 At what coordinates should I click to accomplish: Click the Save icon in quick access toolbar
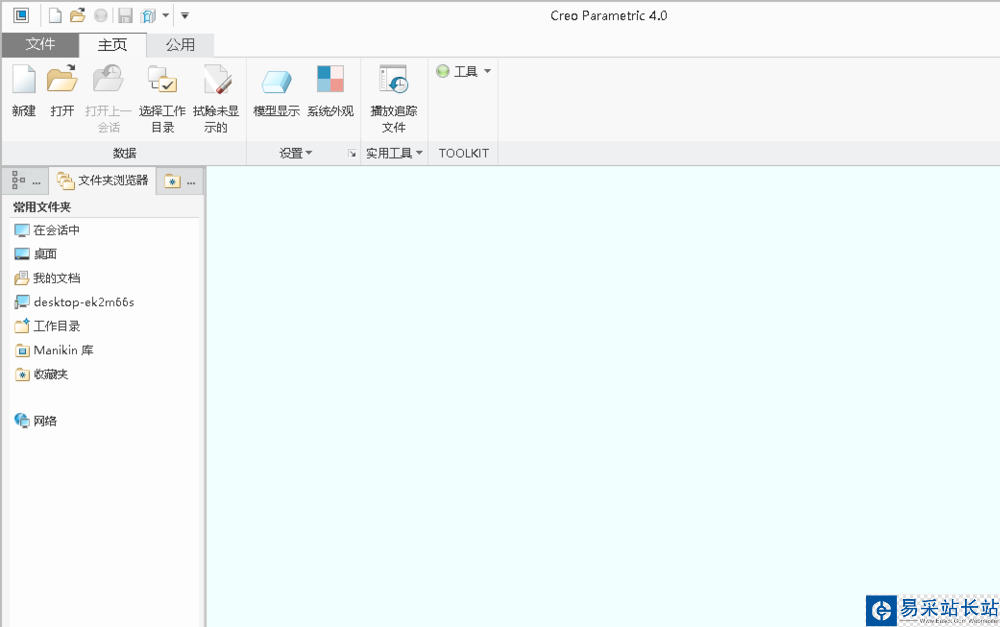tap(125, 15)
